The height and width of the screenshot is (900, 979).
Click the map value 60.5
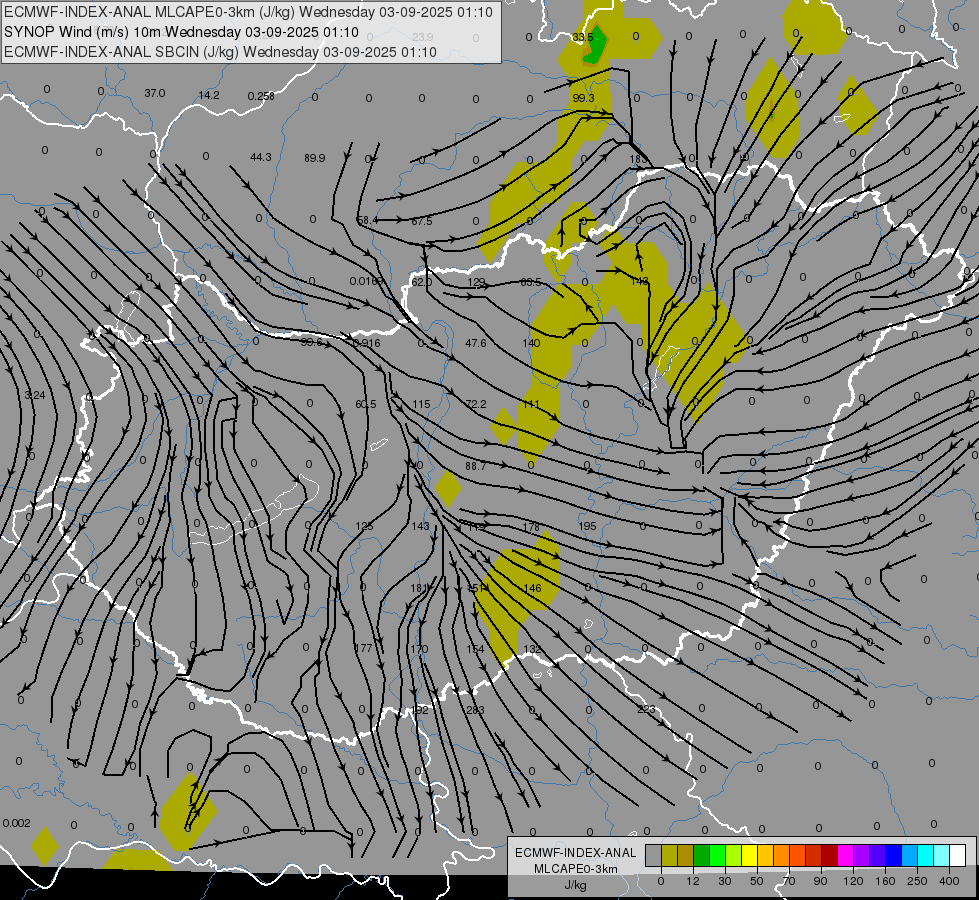366,404
